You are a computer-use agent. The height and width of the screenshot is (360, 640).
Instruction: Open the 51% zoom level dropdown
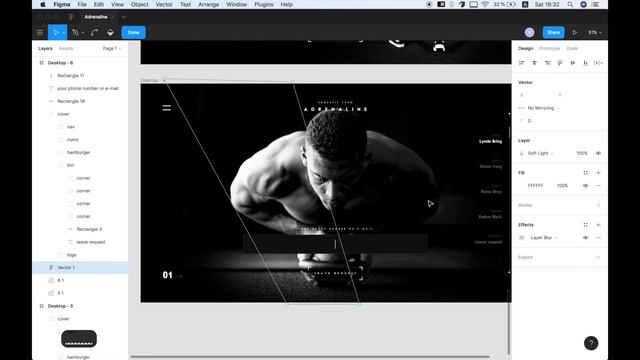(595, 32)
